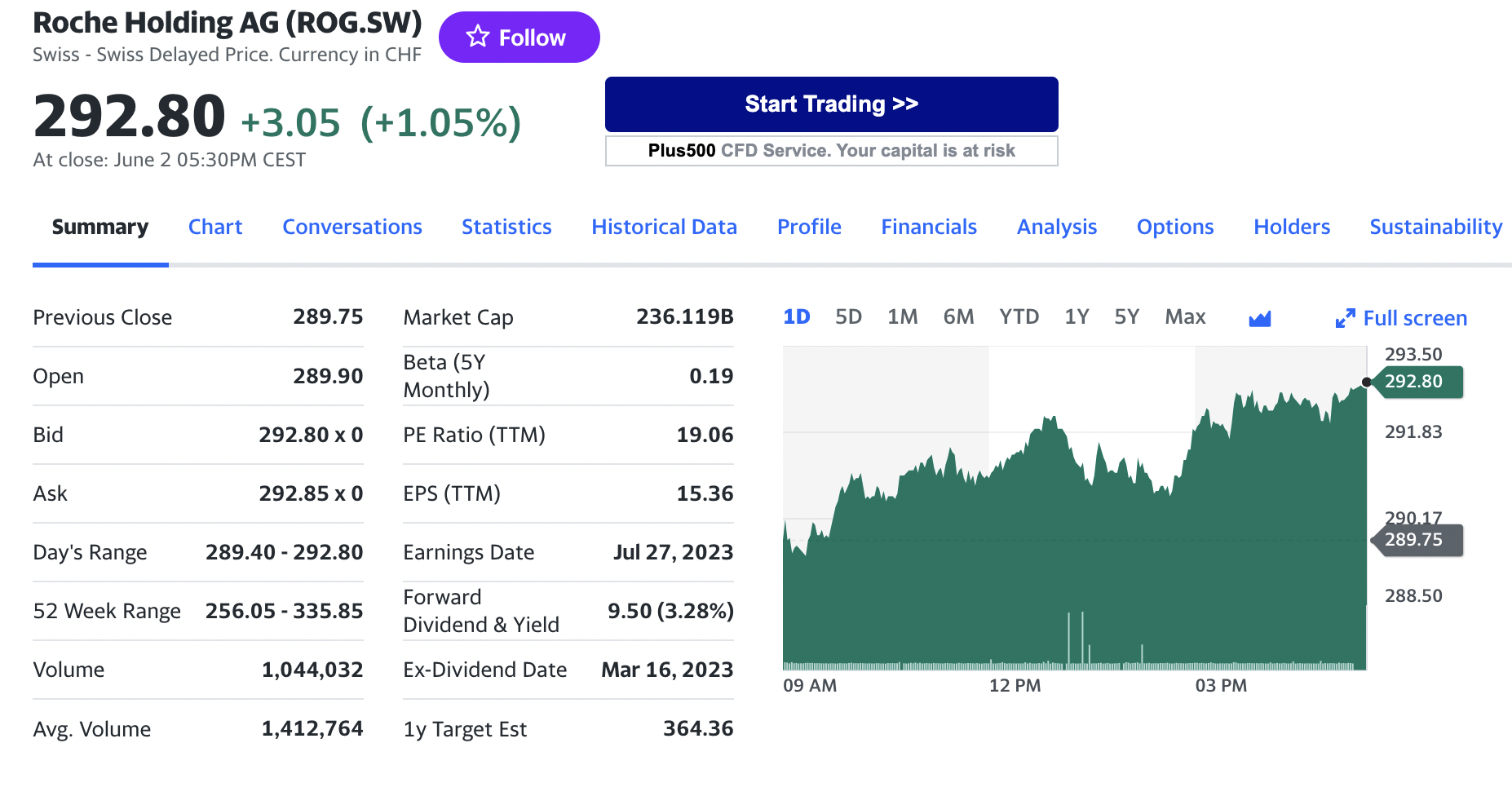Click the Volume value 1,044,032
1512x796 pixels.
[312, 670]
